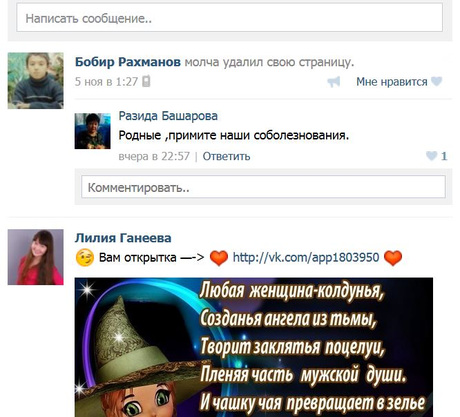This screenshot has height=417, width=460.
Task: Open Бобир Рахманов's name link
Action: click(x=128, y=62)
